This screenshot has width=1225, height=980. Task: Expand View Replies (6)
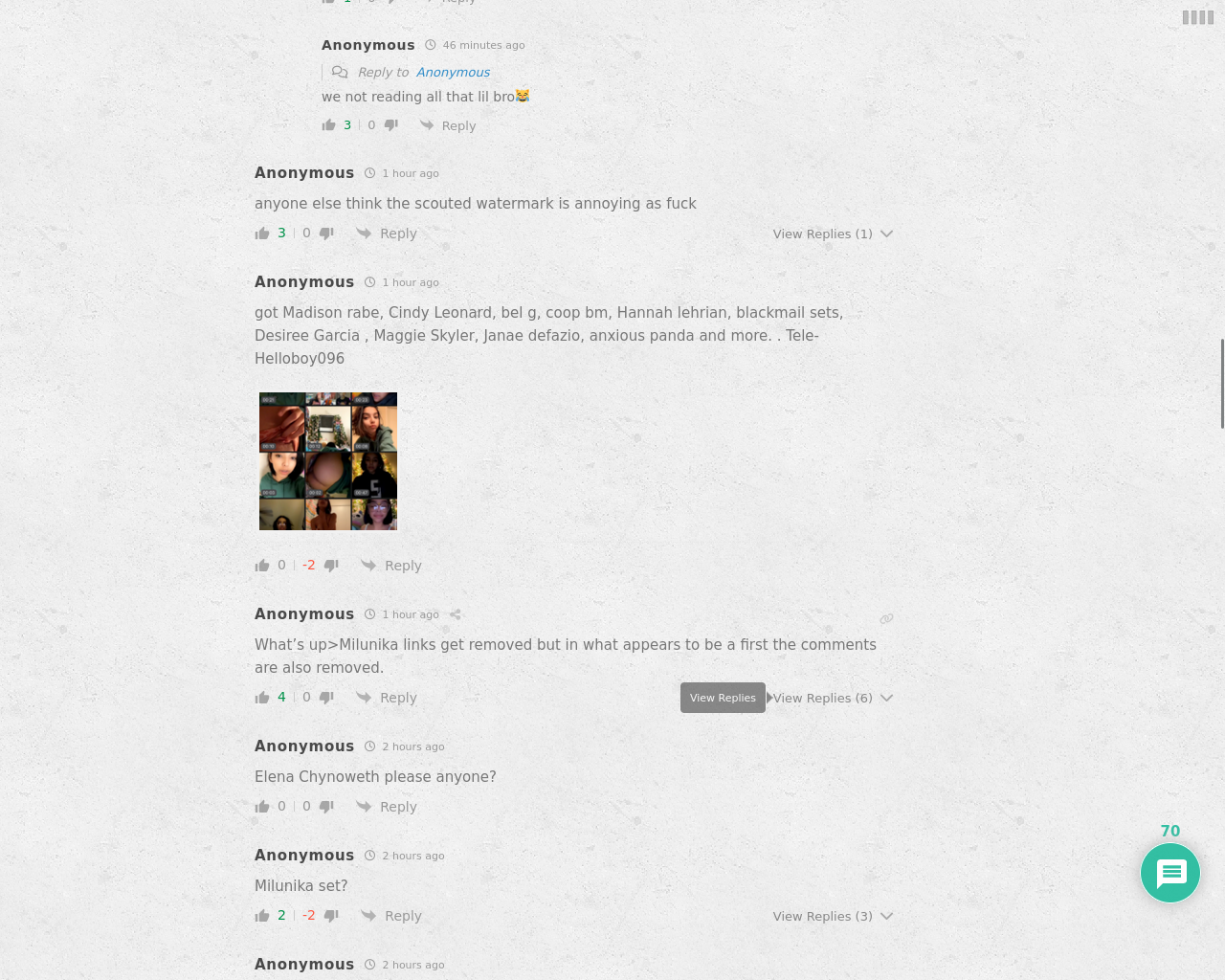833,698
